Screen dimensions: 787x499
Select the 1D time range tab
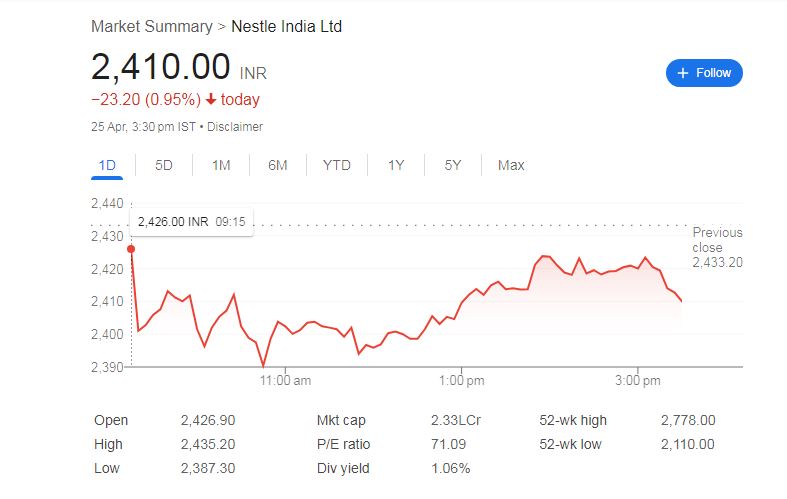point(107,165)
